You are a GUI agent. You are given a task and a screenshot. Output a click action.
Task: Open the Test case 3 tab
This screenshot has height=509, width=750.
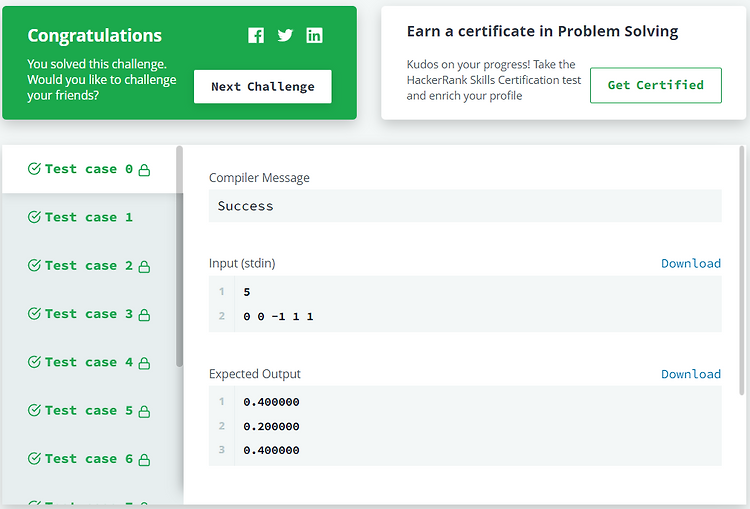point(89,314)
